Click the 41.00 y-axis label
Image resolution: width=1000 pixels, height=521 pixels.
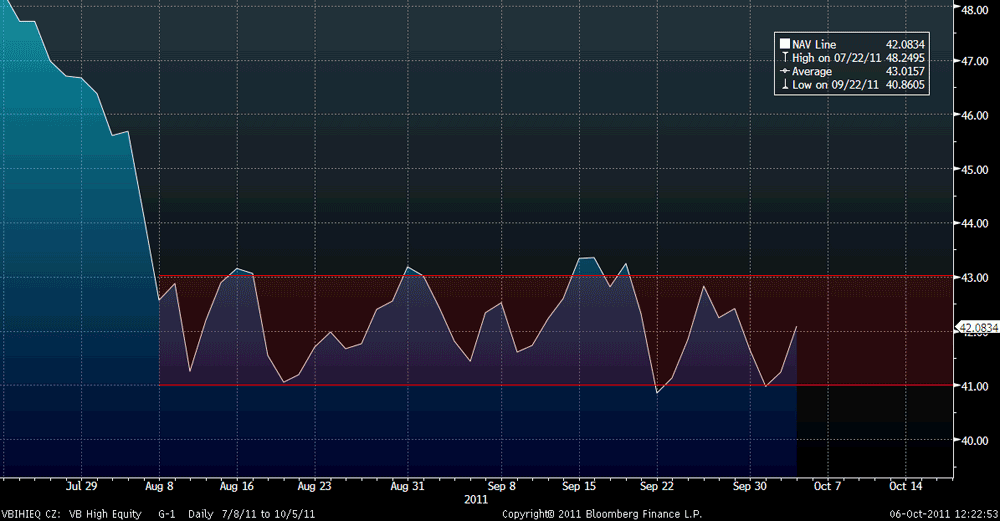click(975, 386)
